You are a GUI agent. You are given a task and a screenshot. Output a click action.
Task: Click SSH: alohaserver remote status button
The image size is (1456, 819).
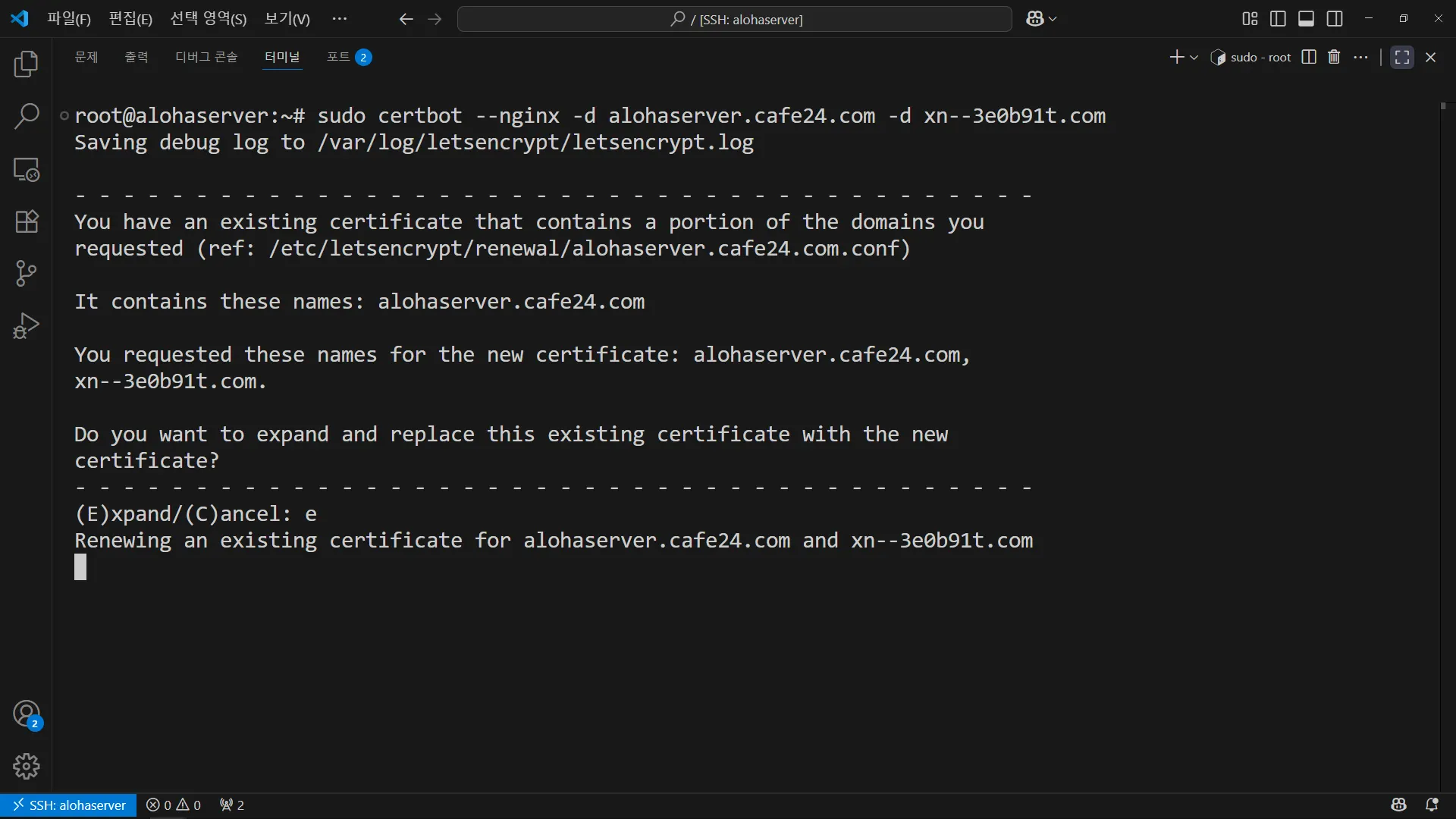click(x=69, y=805)
